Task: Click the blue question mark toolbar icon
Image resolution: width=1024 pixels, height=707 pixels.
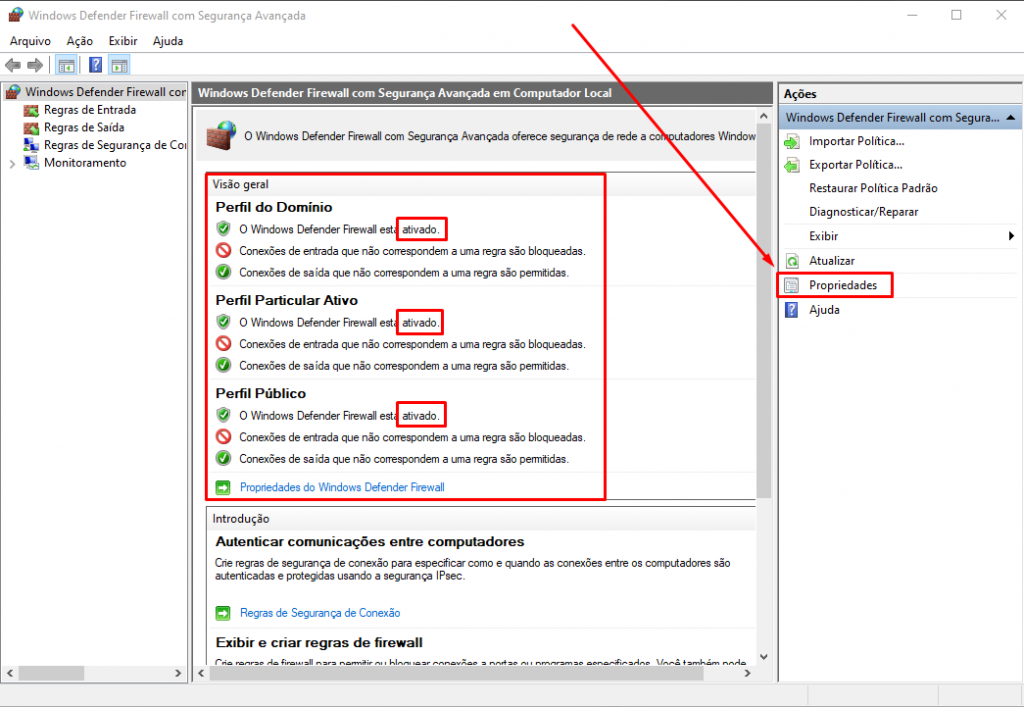Action: pyautogui.click(x=95, y=65)
